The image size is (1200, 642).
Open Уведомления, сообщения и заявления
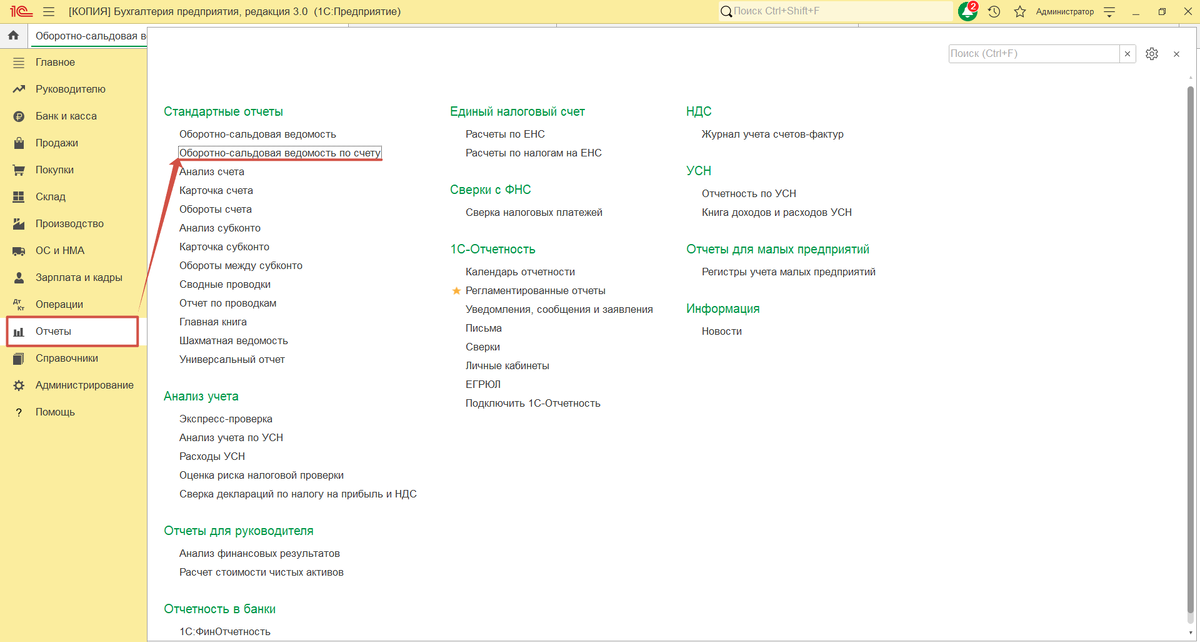[x=559, y=309]
